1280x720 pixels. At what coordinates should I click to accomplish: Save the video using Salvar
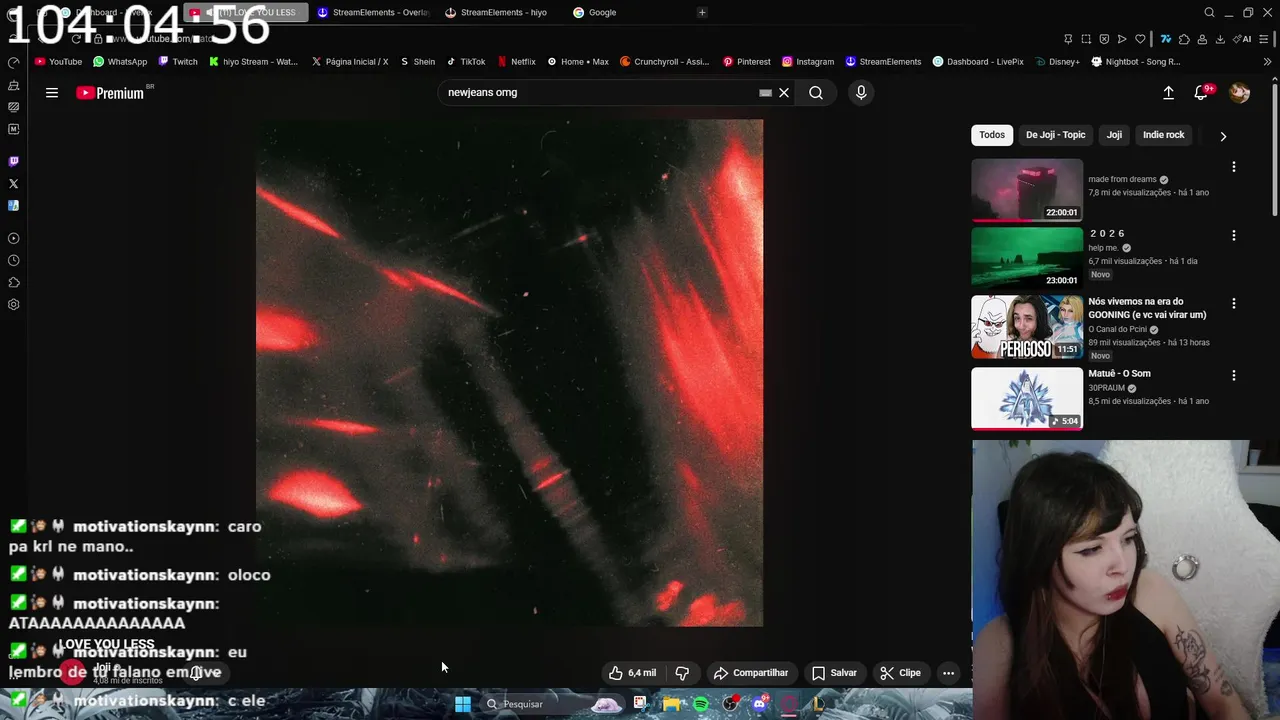click(x=834, y=673)
